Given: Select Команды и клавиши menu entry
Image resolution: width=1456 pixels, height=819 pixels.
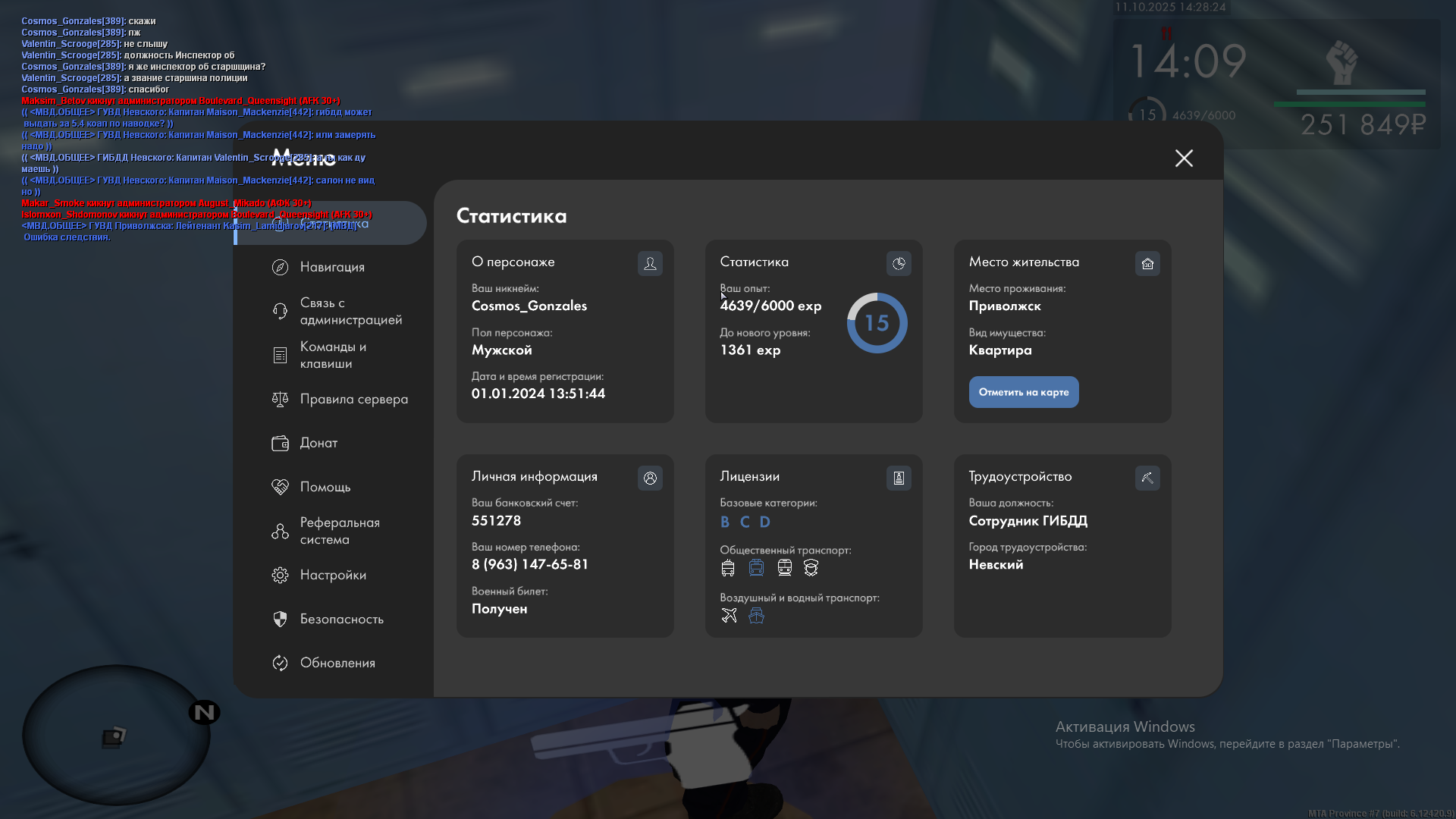Looking at the screenshot, I should click(332, 355).
